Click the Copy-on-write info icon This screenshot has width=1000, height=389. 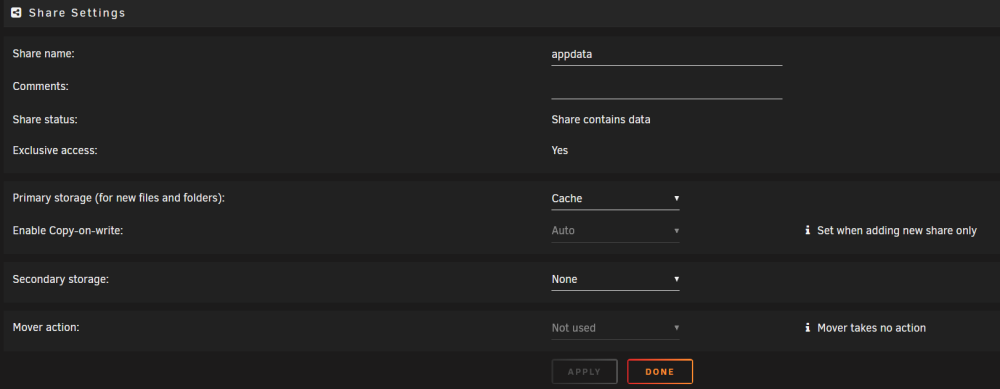(807, 230)
